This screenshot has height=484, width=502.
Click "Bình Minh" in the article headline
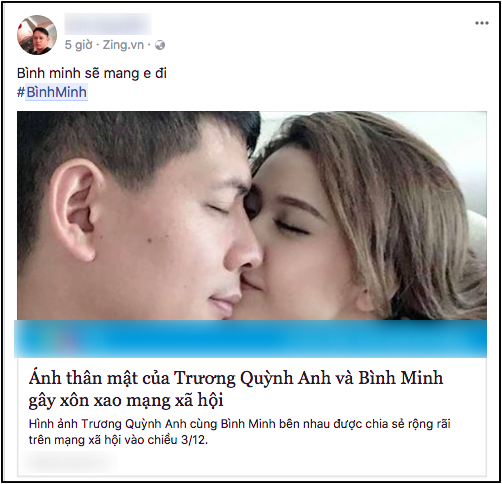pos(401,378)
